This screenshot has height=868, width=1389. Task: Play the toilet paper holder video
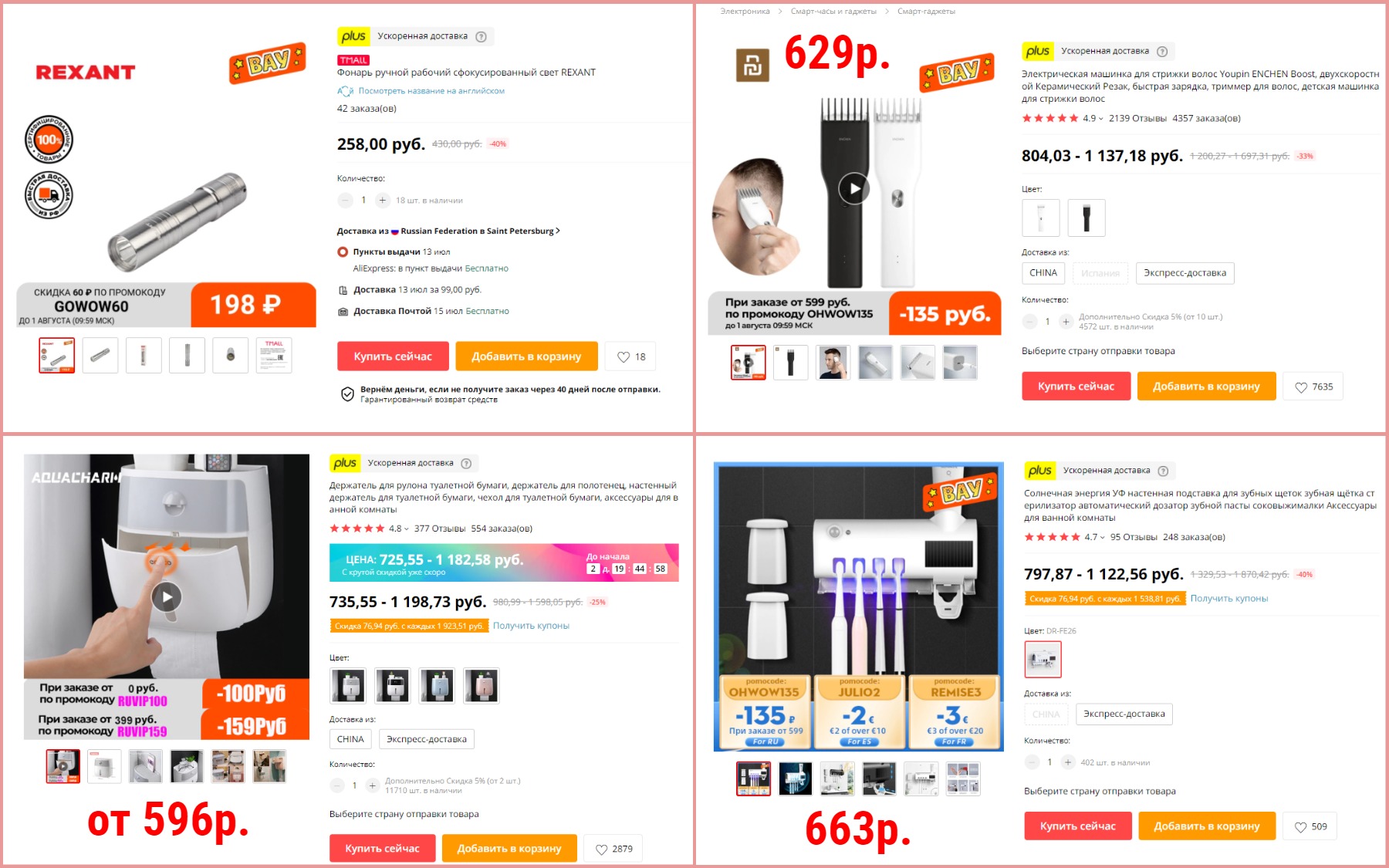pos(167,597)
